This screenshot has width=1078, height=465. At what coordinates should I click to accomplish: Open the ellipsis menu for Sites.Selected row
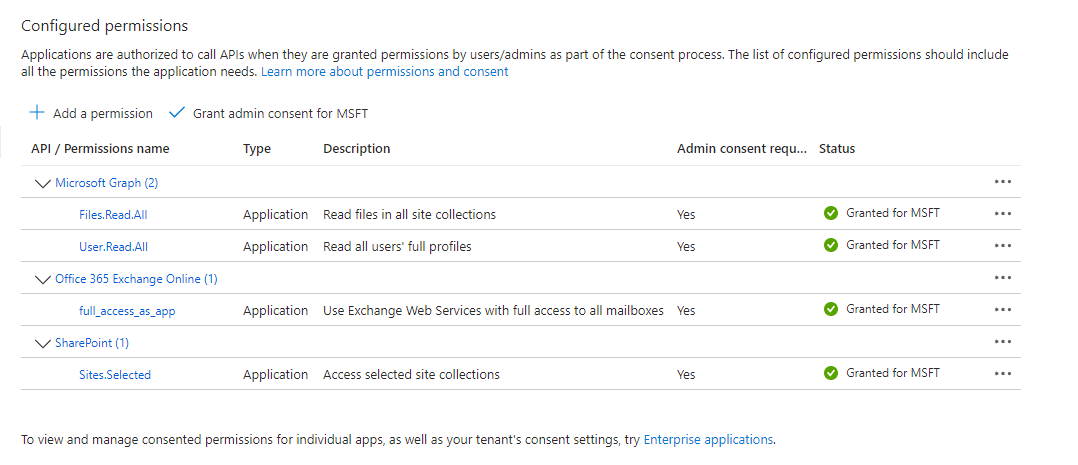(x=1002, y=374)
